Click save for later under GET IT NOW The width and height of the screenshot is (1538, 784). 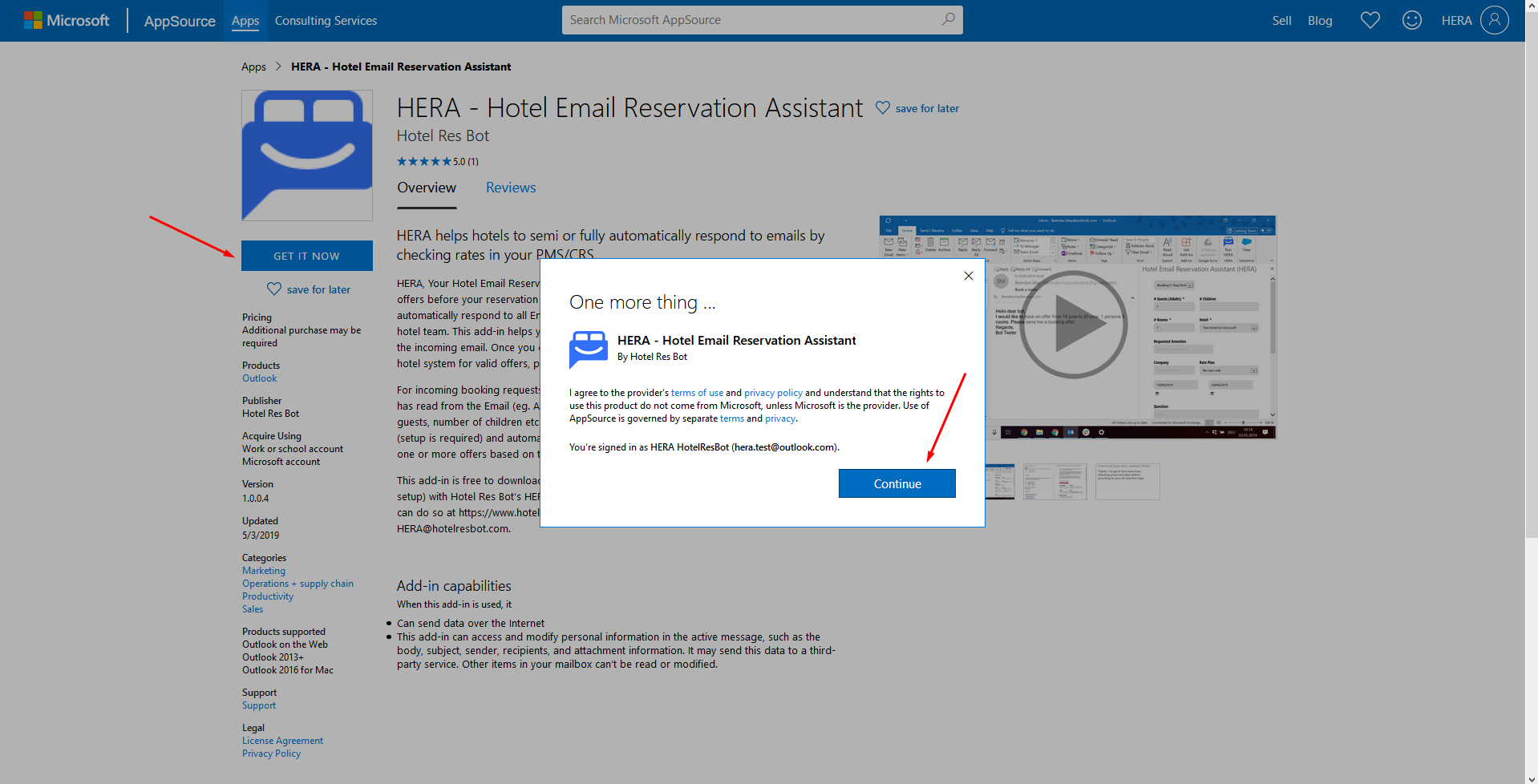pos(309,289)
